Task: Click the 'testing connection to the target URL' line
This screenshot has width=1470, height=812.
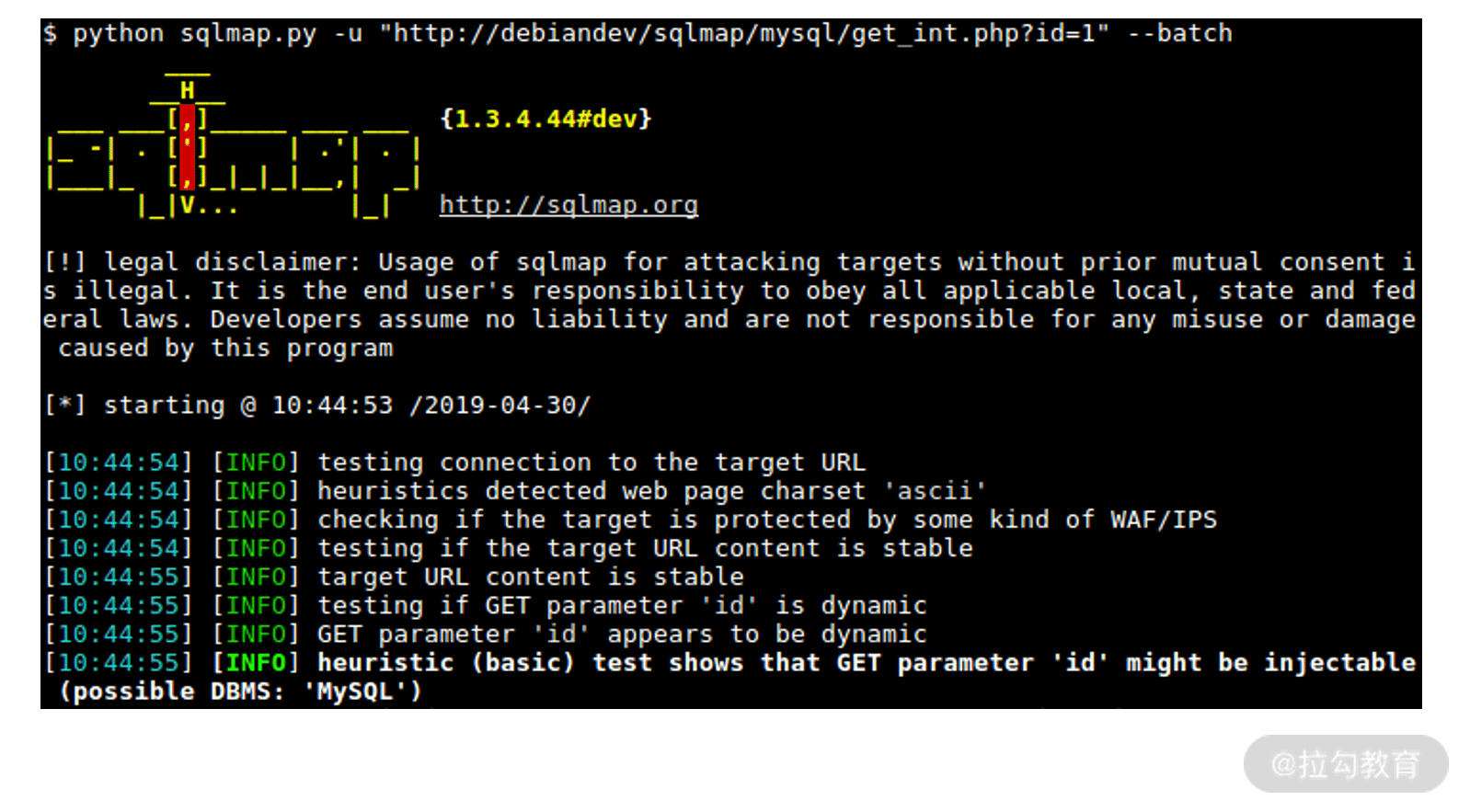Action: tap(591, 463)
